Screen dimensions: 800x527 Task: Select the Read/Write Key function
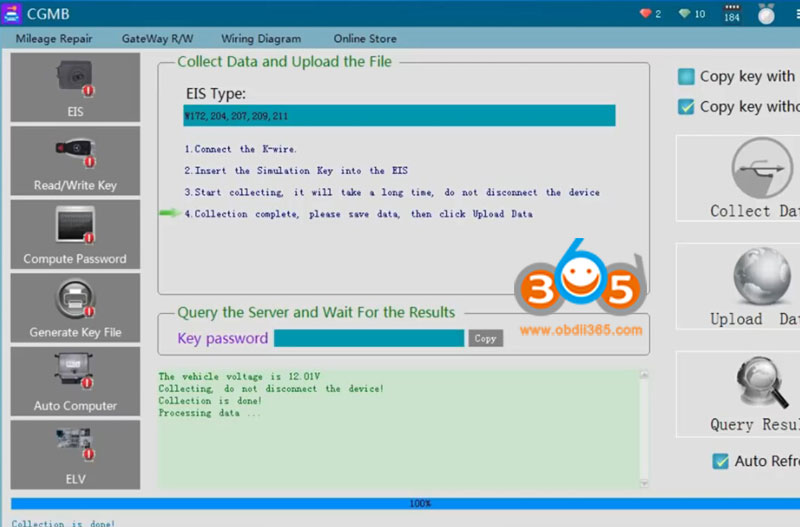coord(75,161)
